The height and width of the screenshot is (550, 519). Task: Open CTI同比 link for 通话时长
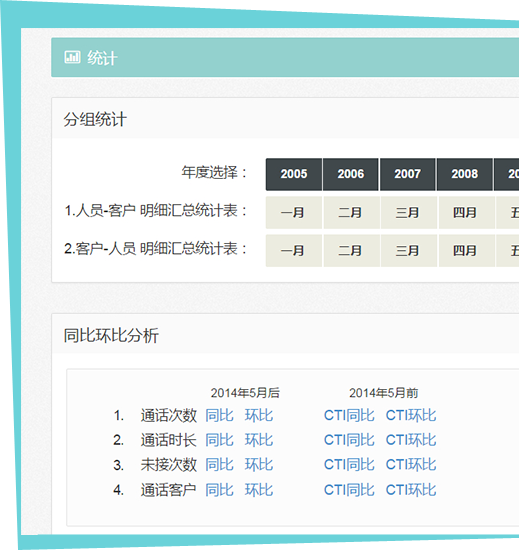349,440
